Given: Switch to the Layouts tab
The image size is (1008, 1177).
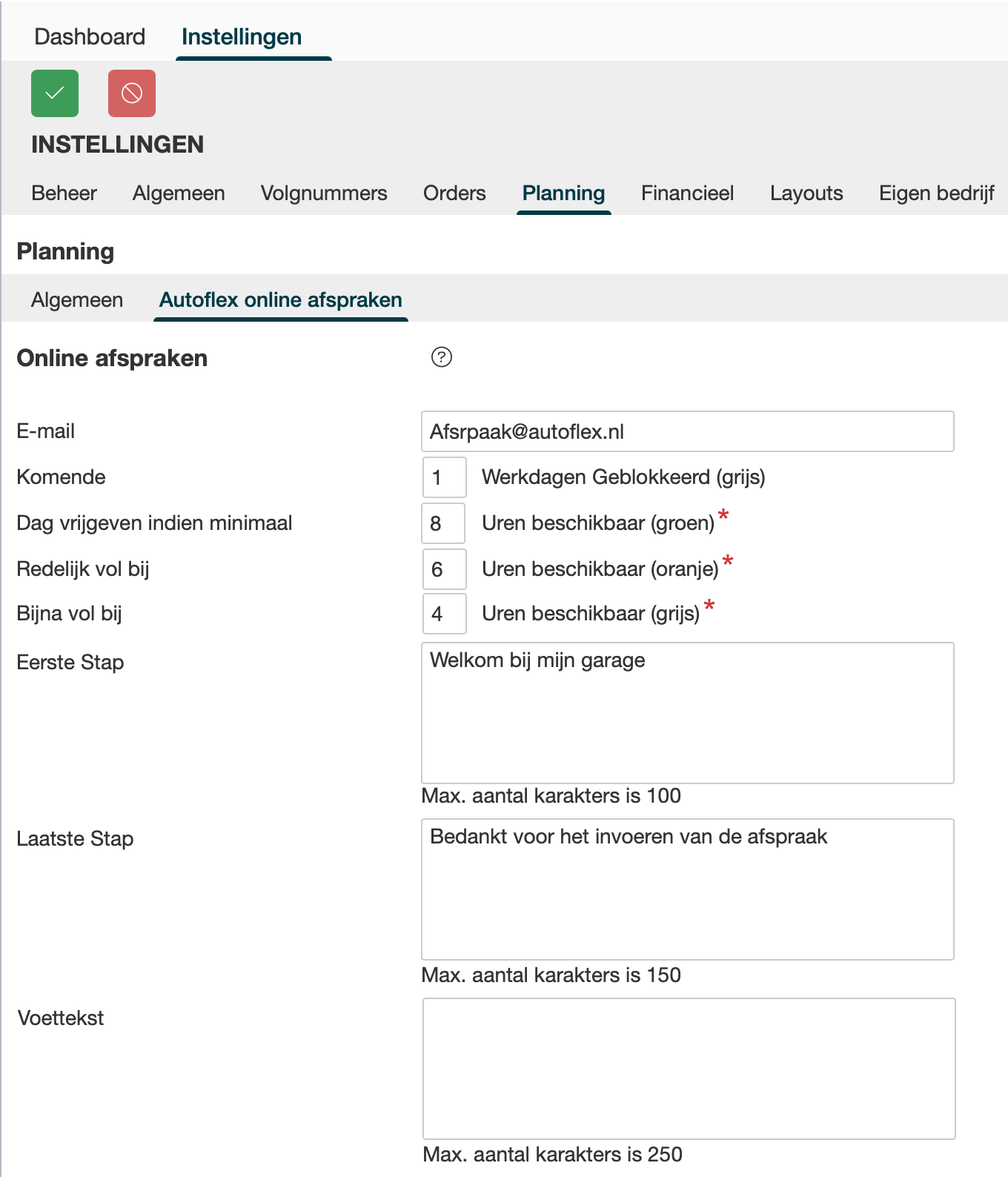Looking at the screenshot, I should [806, 193].
